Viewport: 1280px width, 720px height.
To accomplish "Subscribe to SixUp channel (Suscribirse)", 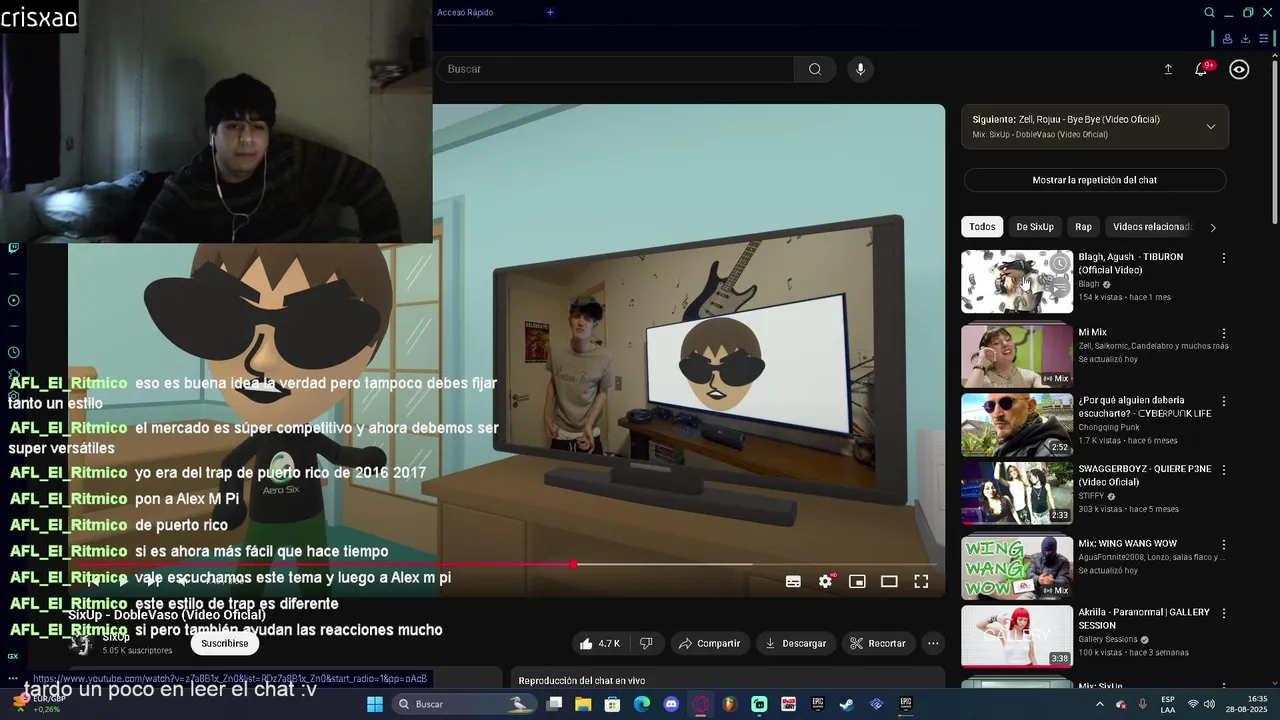I will pyautogui.click(x=224, y=643).
